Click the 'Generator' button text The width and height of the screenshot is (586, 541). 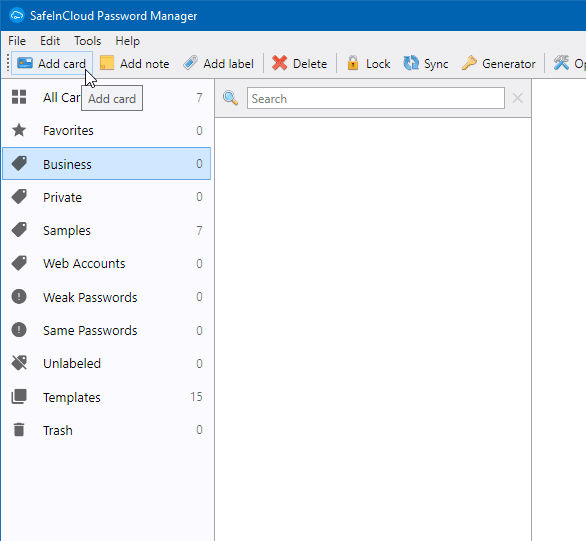click(x=509, y=64)
